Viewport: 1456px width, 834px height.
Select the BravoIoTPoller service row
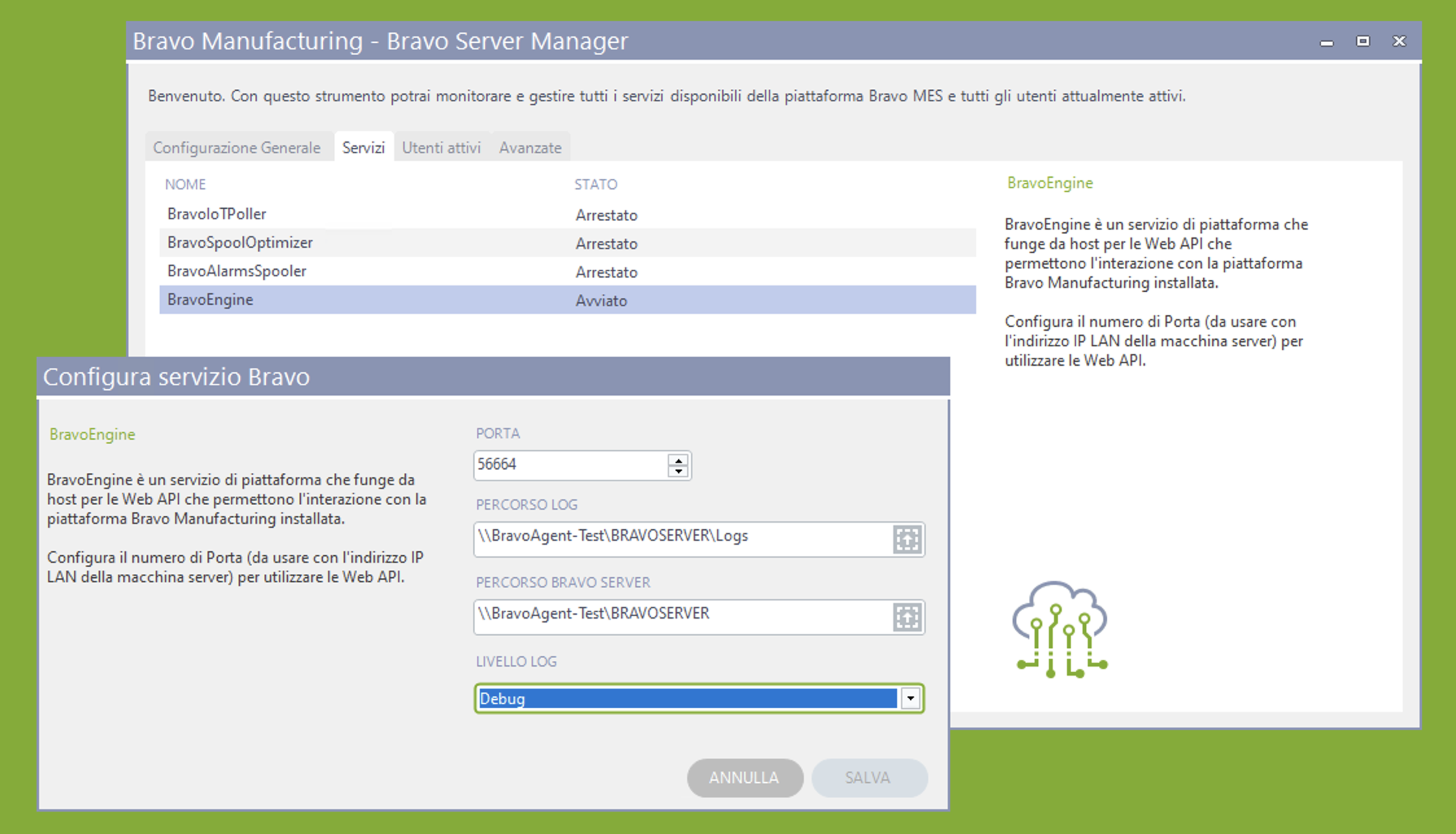click(x=567, y=214)
